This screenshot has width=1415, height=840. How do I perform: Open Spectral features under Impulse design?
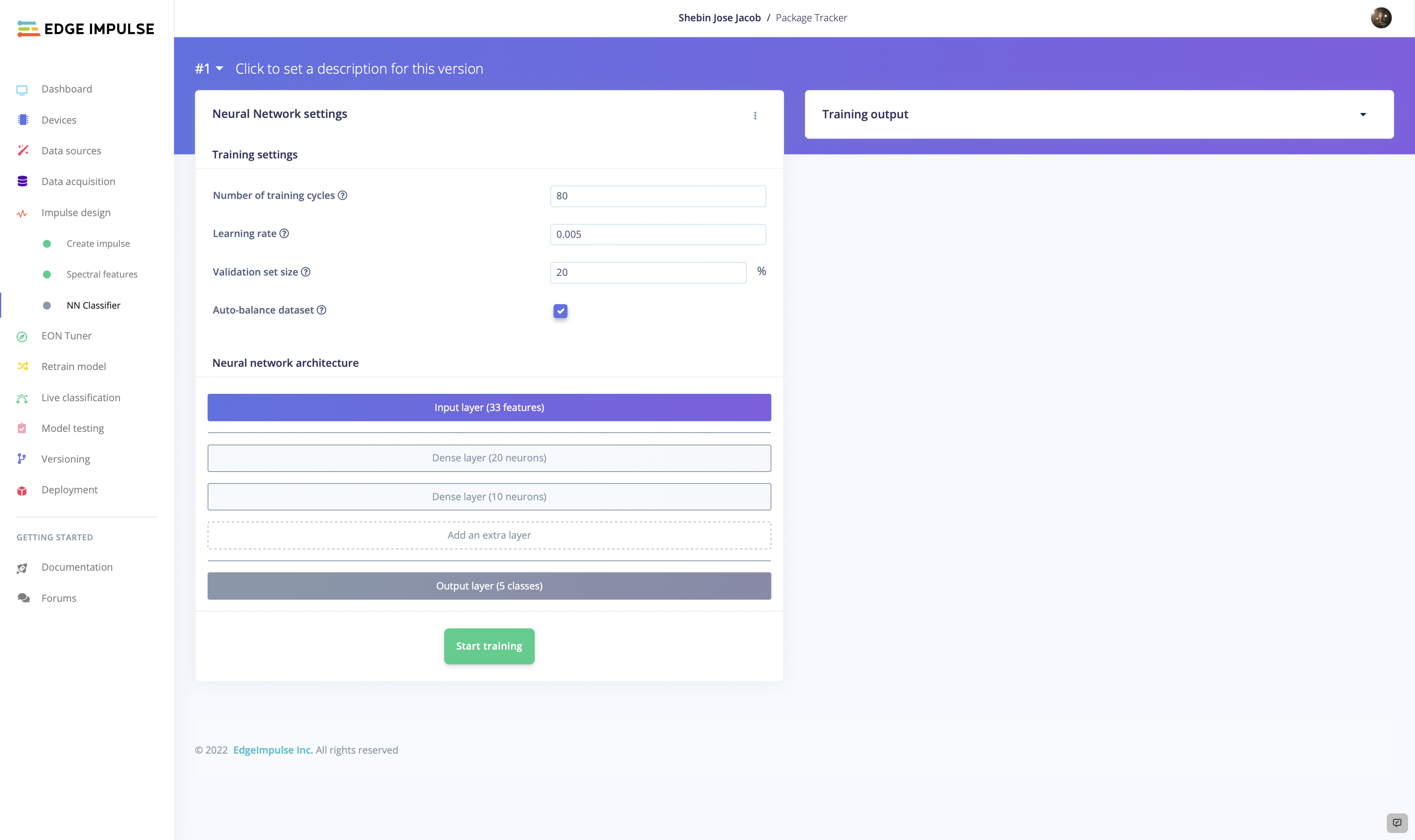[x=102, y=274]
